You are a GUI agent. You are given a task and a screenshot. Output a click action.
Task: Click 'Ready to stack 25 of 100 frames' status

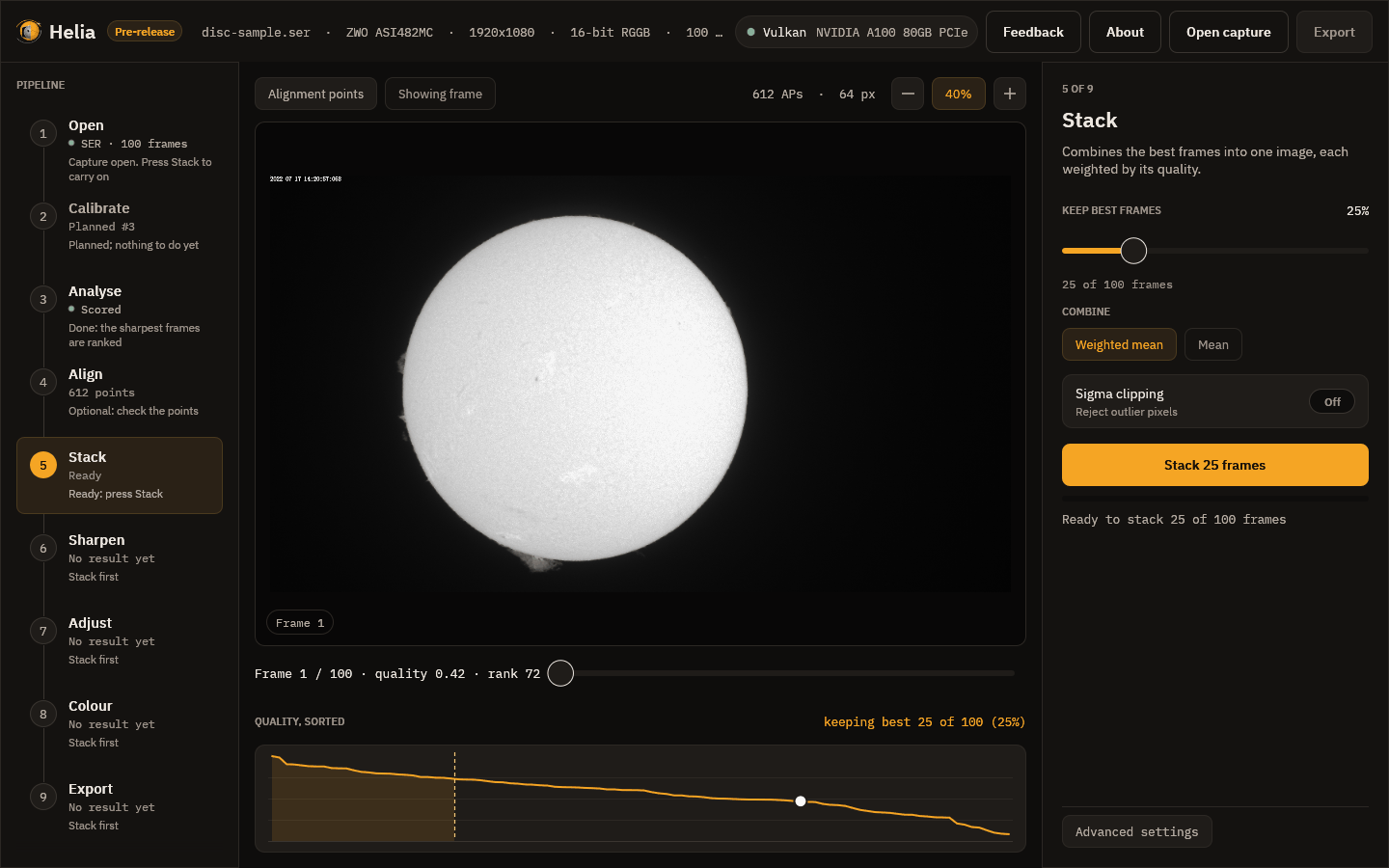pos(1174,519)
